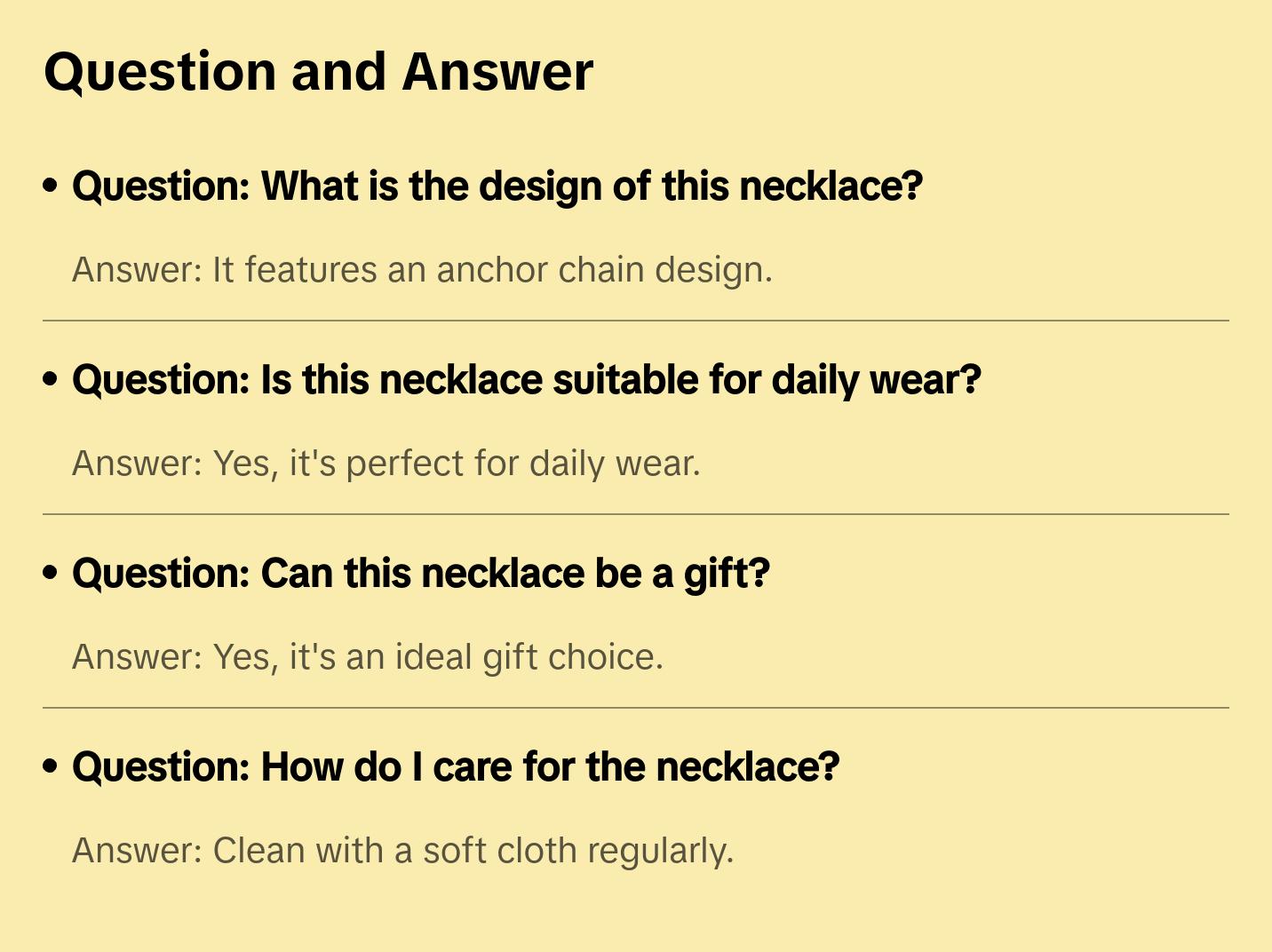Toggle the "How do I care for the necklace?" question
The height and width of the screenshot is (952, 1272).
(x=455, y=767)
